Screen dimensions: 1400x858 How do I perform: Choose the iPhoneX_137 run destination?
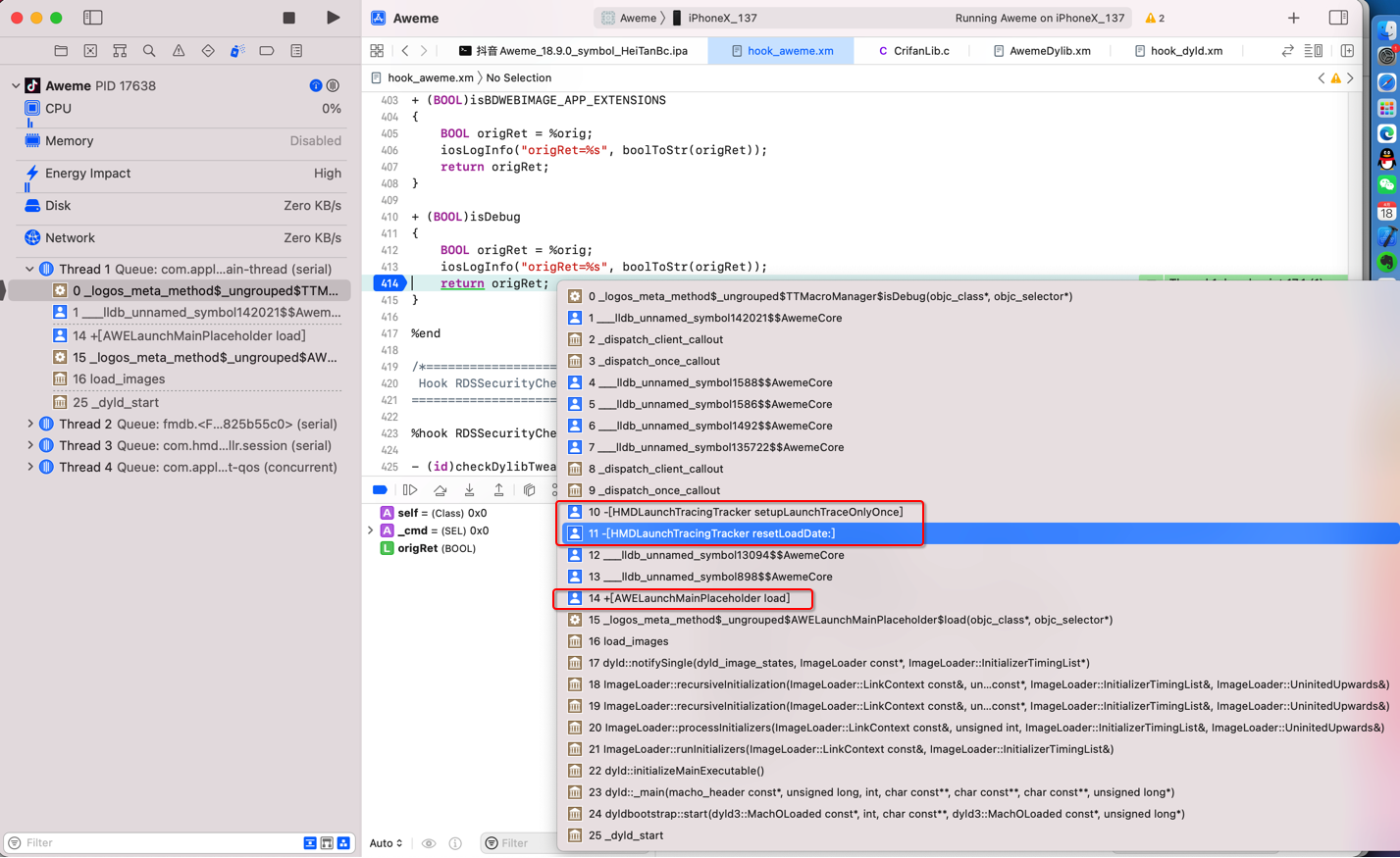click(x=714, y=18)
